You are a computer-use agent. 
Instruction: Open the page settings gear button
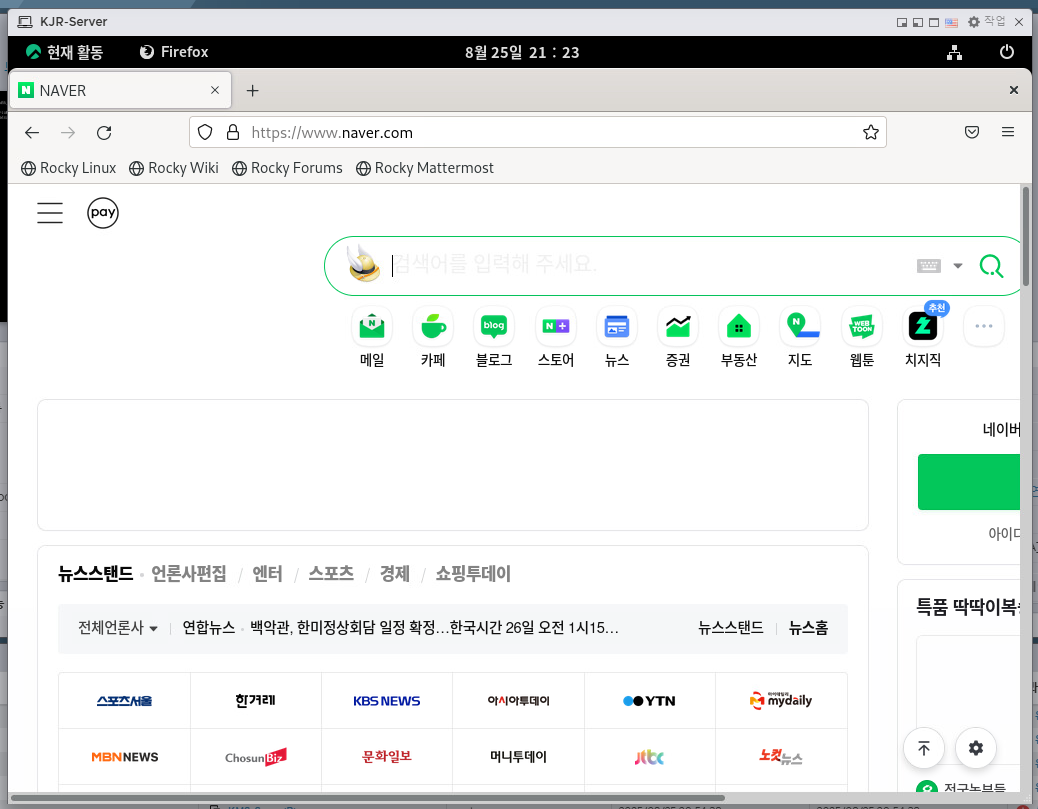(975, 748)
